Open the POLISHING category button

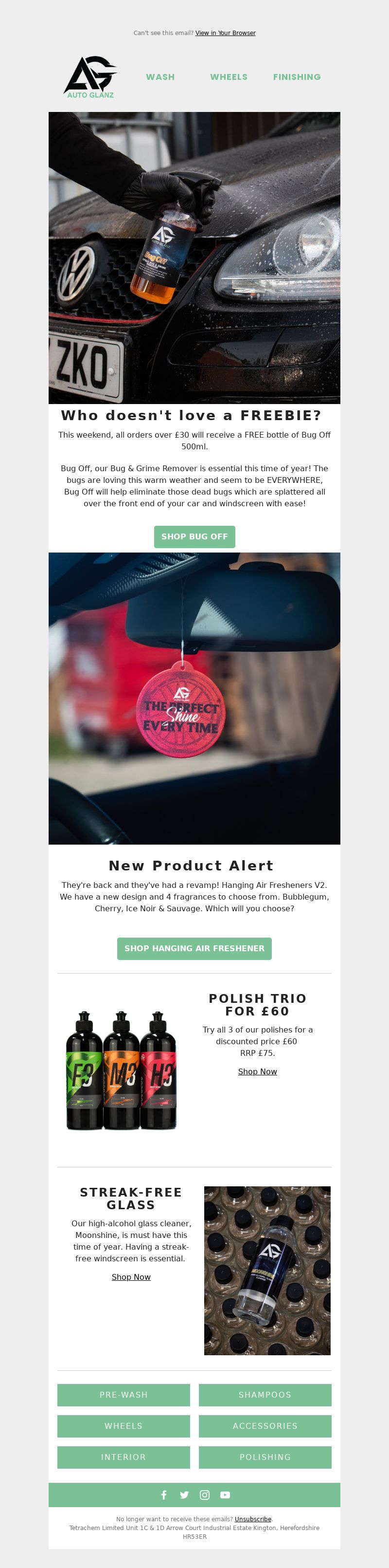pos(265,1457)
